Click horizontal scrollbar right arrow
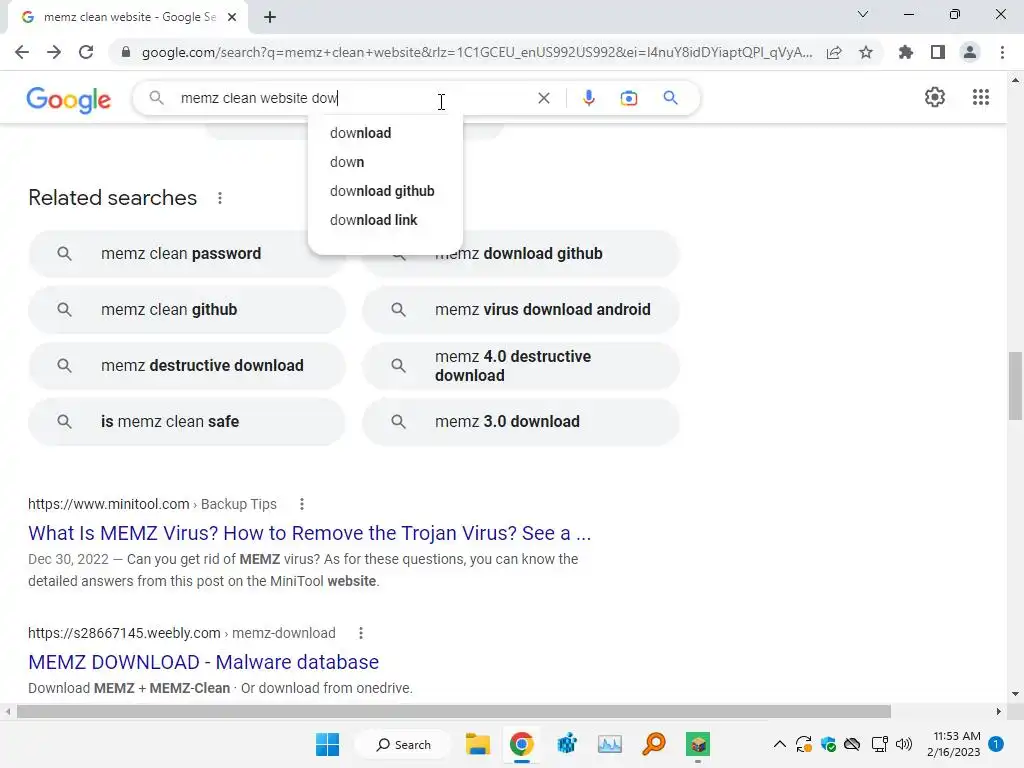Image resolution: width=1024 pixels, height=768 pixels. (999, 711)
